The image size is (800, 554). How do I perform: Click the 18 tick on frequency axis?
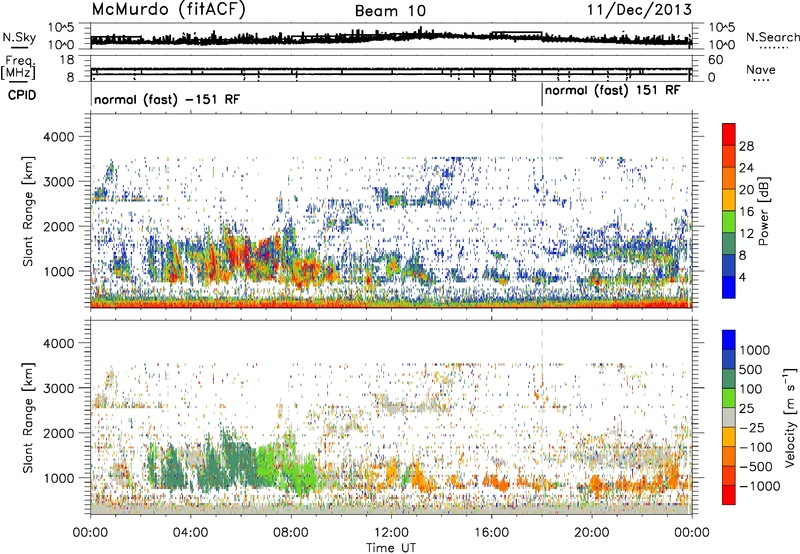pos(67,60)
